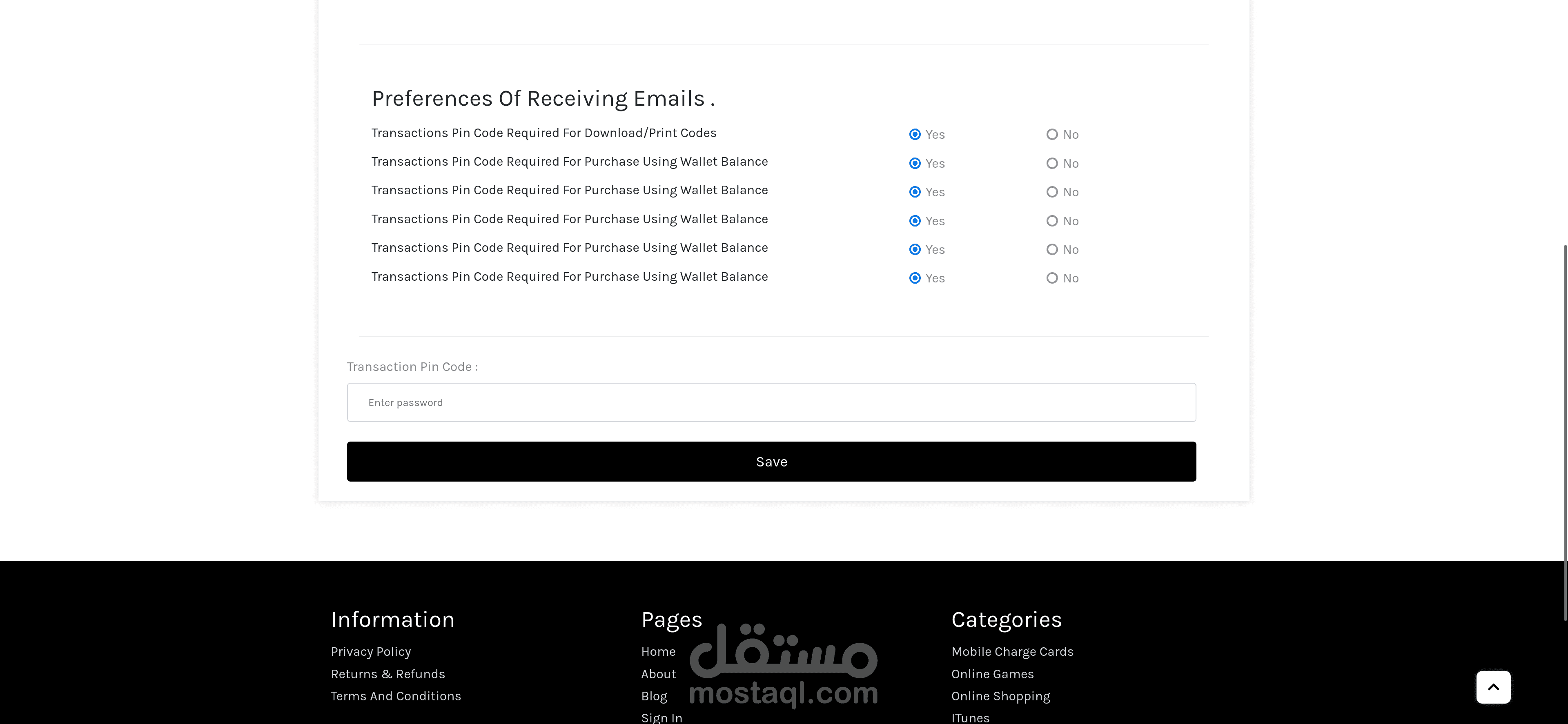Image resolution: width=1568 pixels, height=724 pixels.
Task: Select No on the last preferences row
Action: coord(1052,278)
